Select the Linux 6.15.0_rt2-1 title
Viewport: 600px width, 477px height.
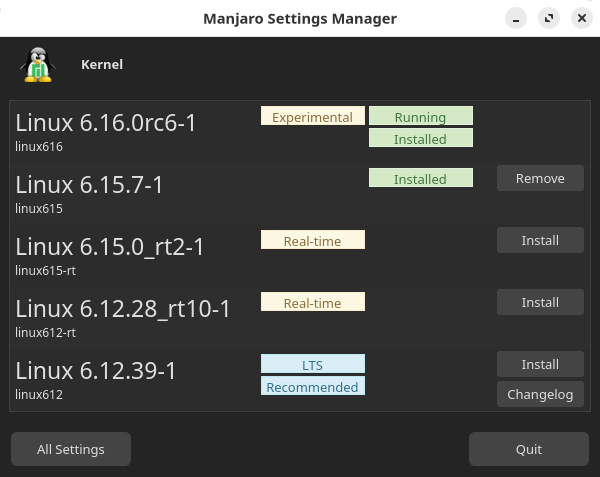pyautogui.click(x=109, y=247)
